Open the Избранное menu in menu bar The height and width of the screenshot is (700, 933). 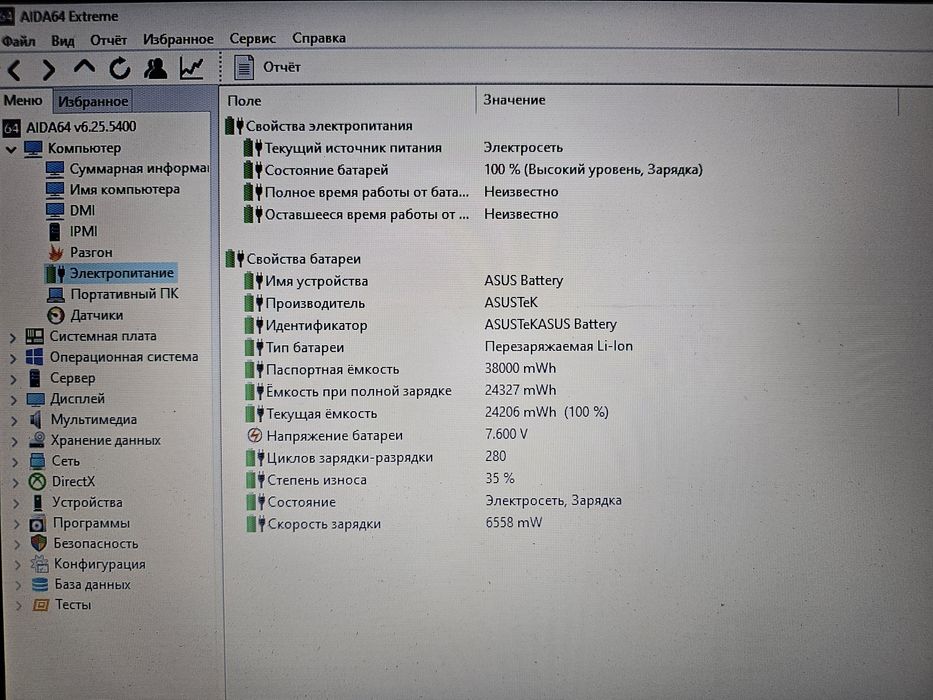[178, 39]
